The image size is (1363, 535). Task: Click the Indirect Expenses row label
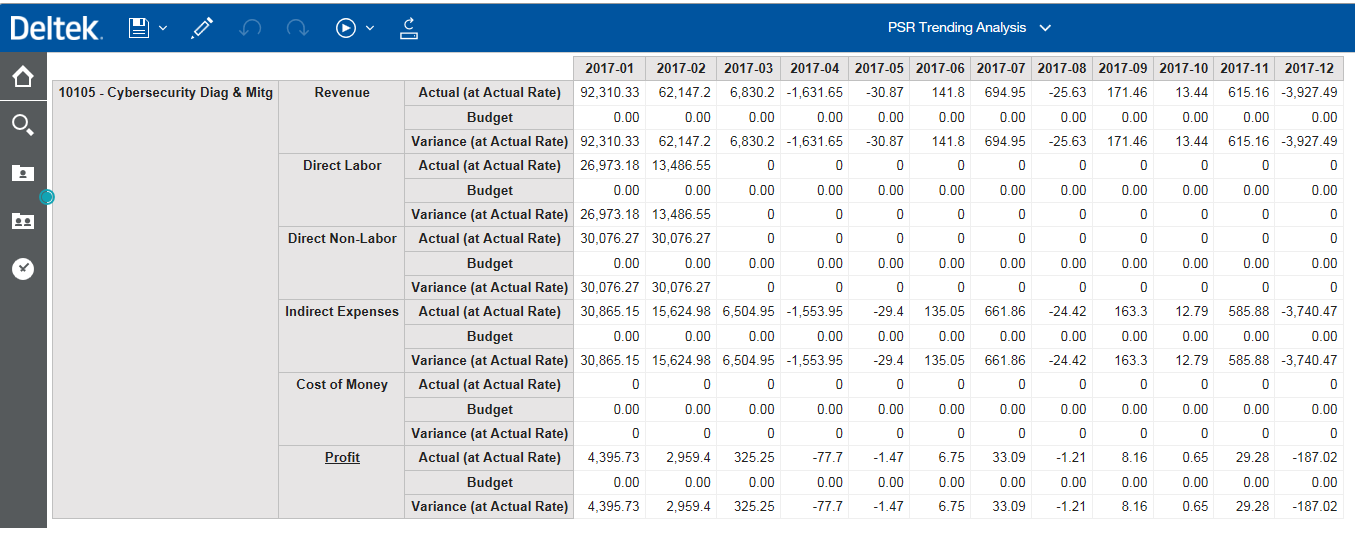pyautogui.click(x=342, y=311)
